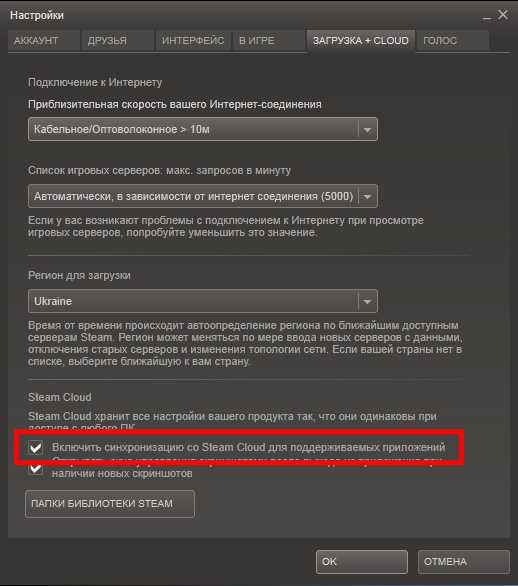Expand the download region dropdown arrow
Viewport: 518px width, 586px height.
click(x=367, y=301)
